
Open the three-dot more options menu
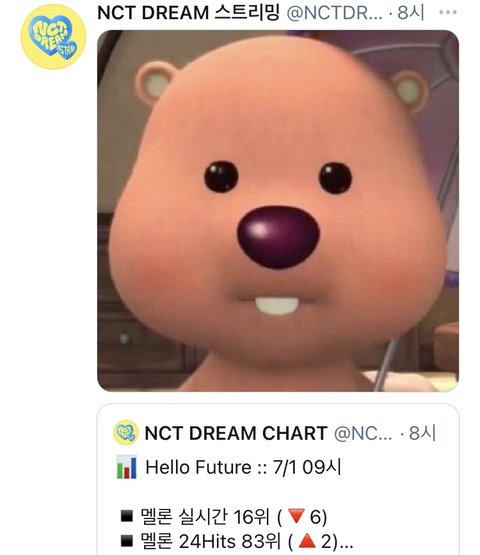click(x=448, y=12)
